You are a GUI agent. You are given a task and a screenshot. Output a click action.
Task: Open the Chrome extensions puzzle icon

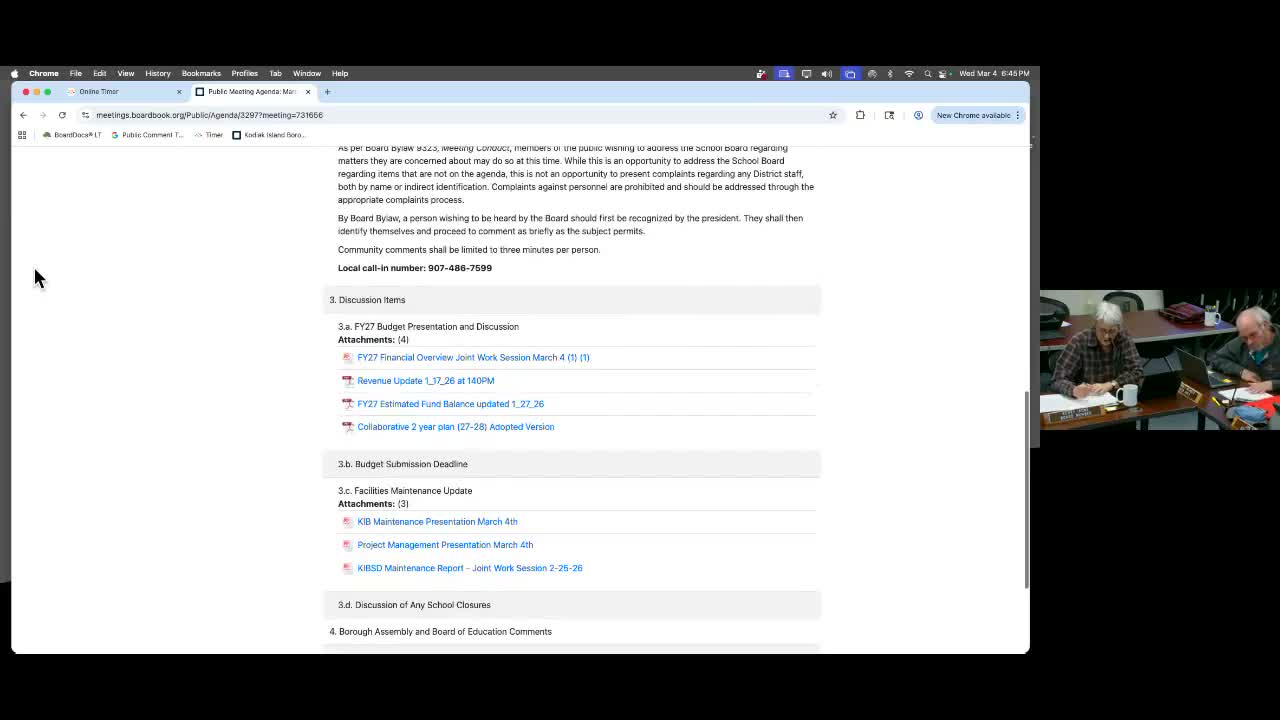[x=860, y=115]
